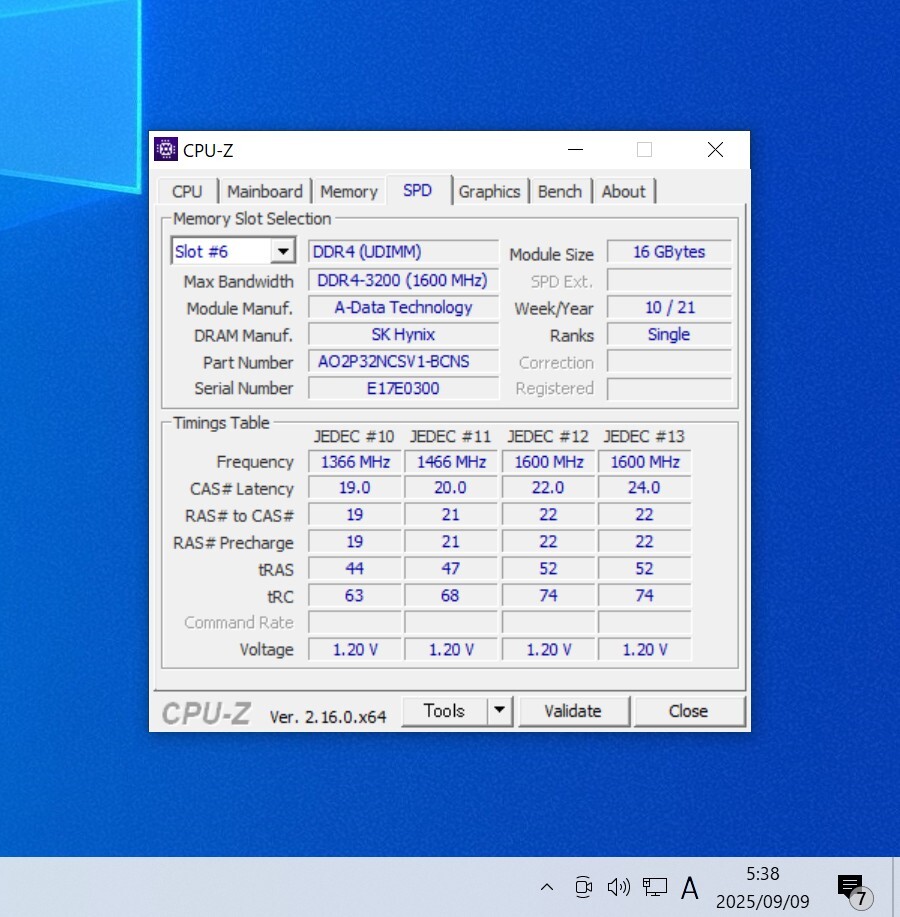Click the CPU-Z app icon in title bar
Screen dimensions: 900x917
(x=165, y=150)
